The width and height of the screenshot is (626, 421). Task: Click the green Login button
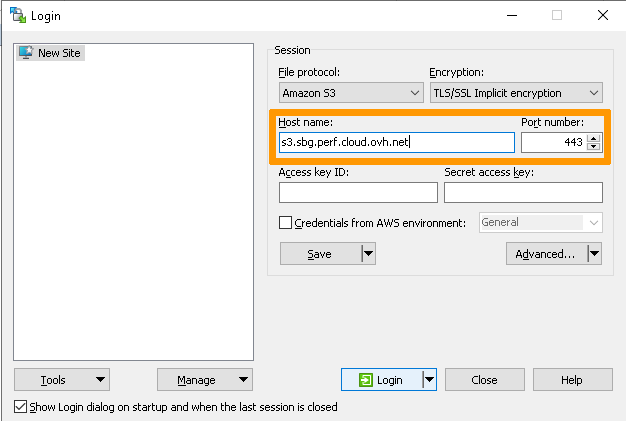pyautogui.click(x=381, y=380)
